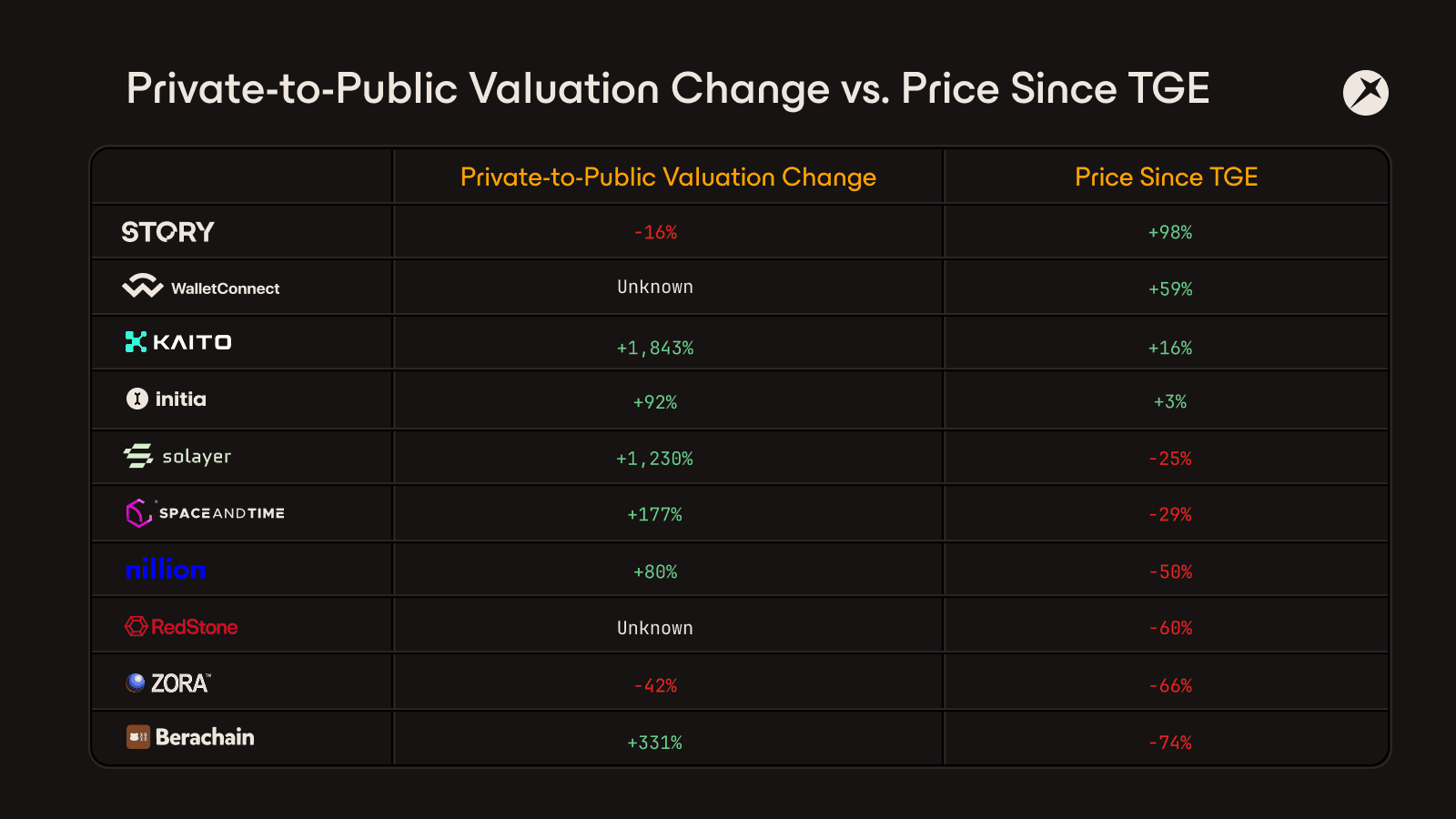Select RedStone's Unknown valuation cell
Screen dimensions: 1456x819
655,628
